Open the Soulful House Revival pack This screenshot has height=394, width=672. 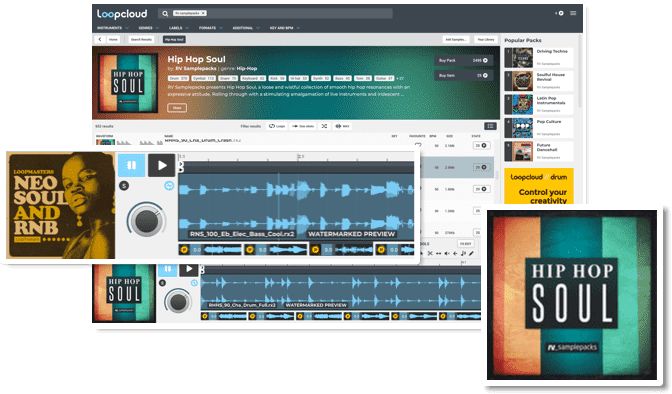539,81
